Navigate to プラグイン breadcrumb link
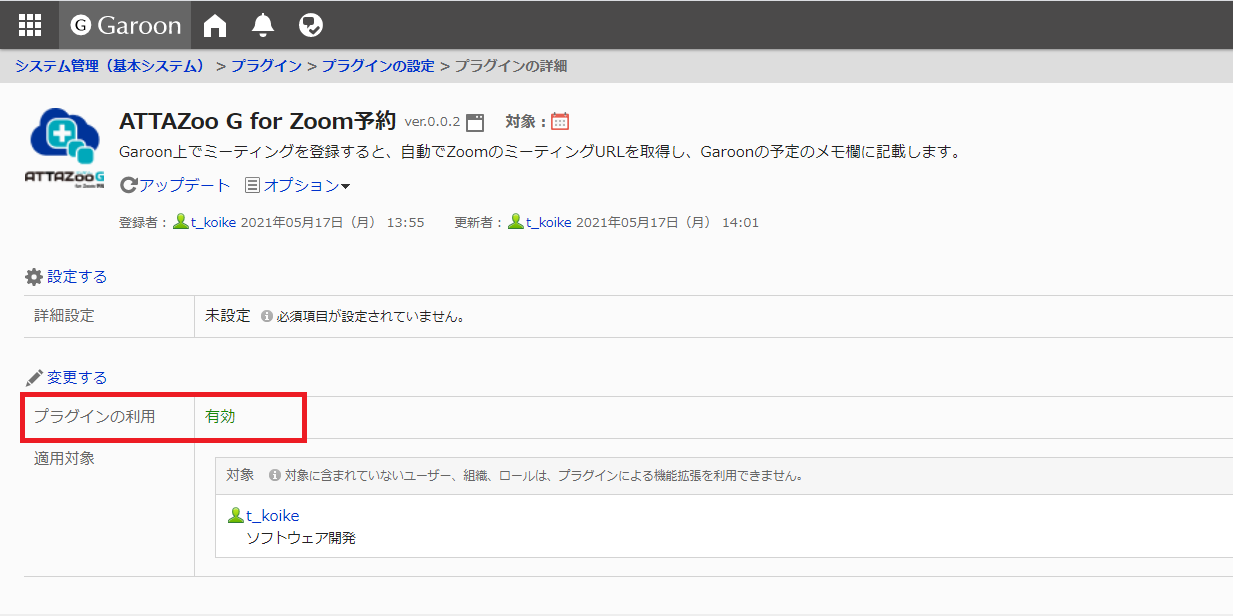 click(x=266, y=66)
